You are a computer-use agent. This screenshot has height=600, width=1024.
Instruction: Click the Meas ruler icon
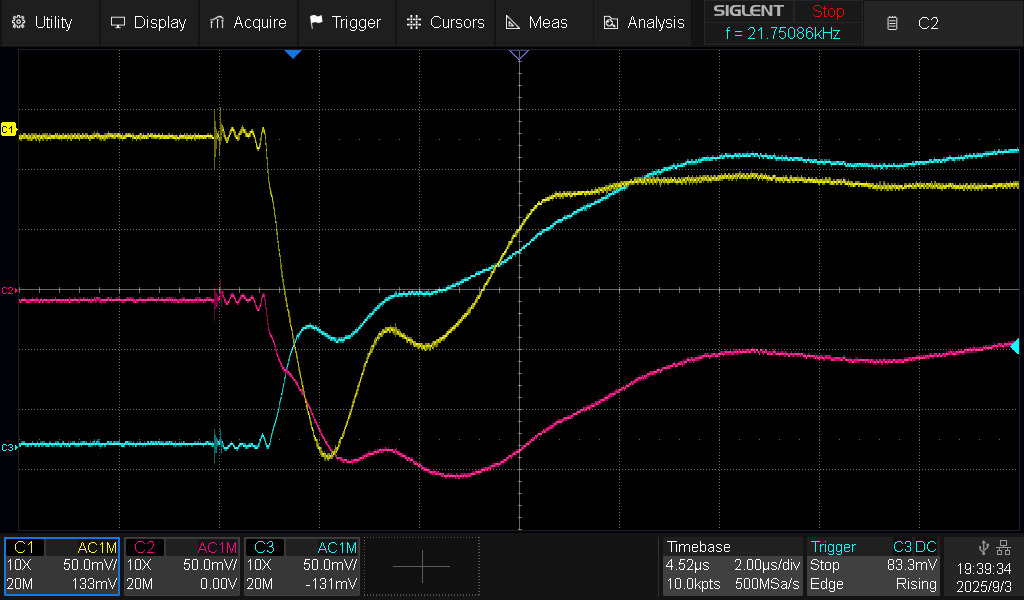pos(512,22)
